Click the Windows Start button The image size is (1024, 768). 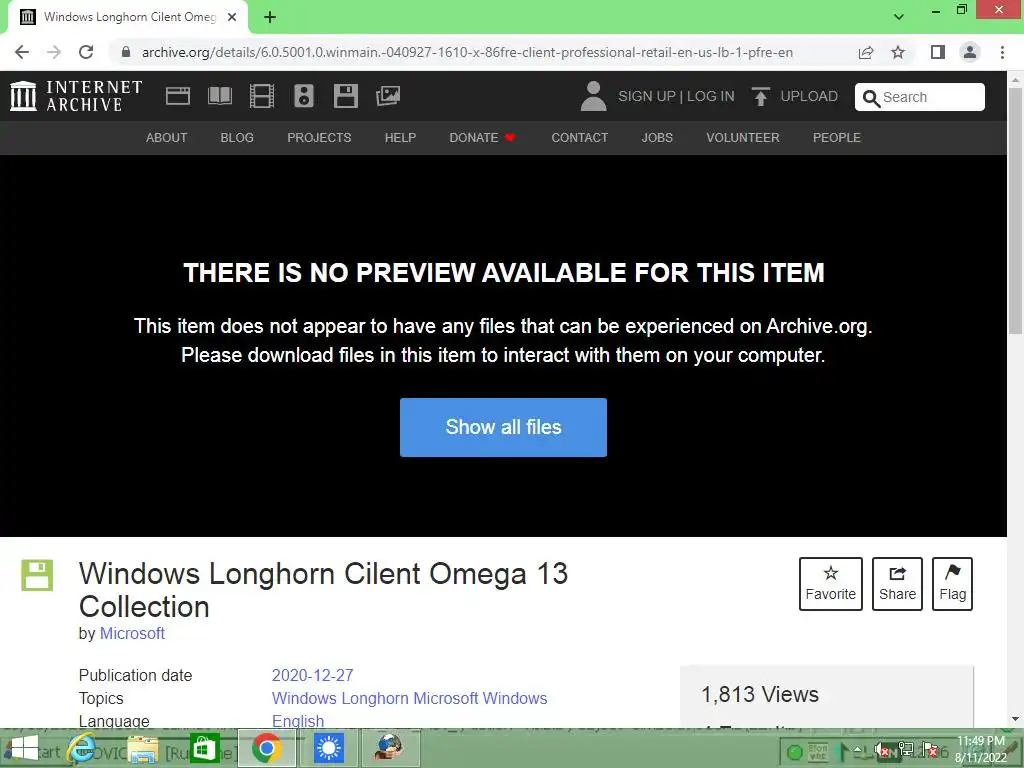point(24,748)
